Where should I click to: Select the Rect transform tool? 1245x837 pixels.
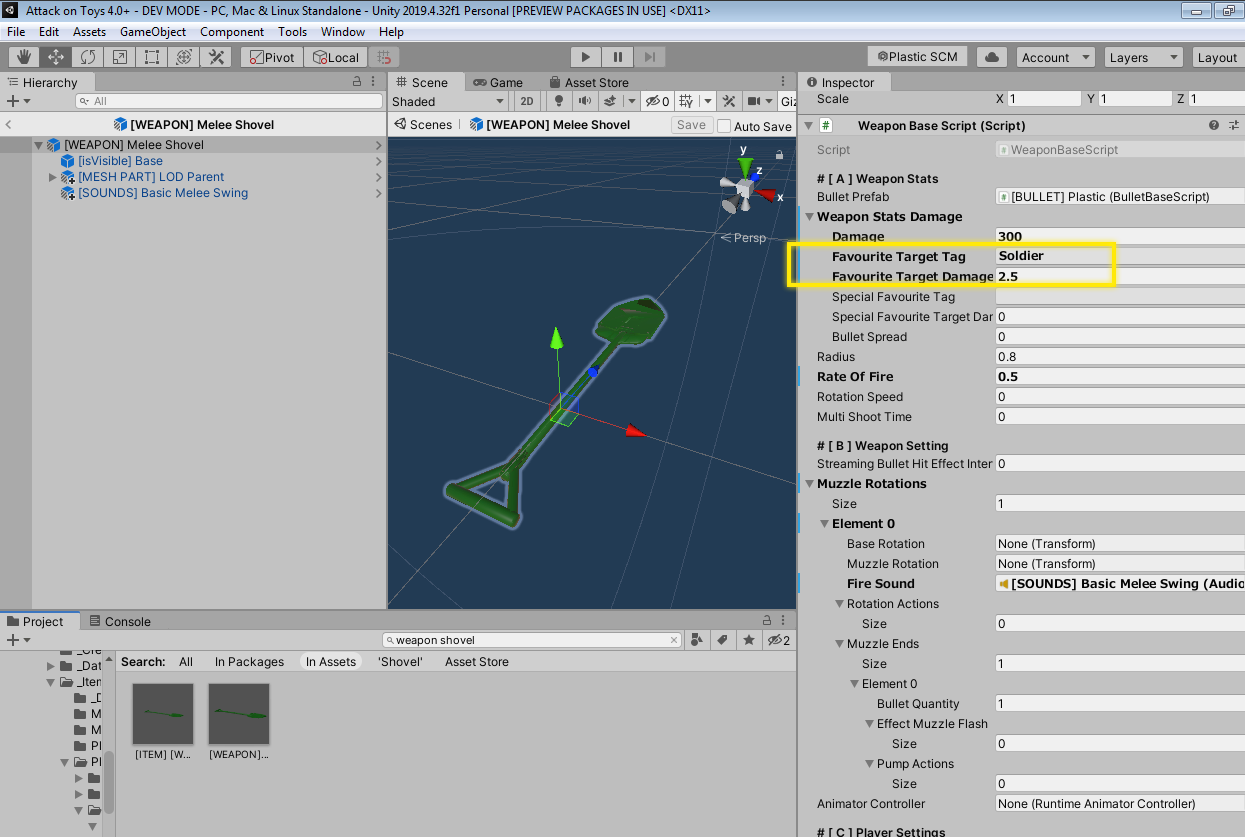(x=152, y=57)
